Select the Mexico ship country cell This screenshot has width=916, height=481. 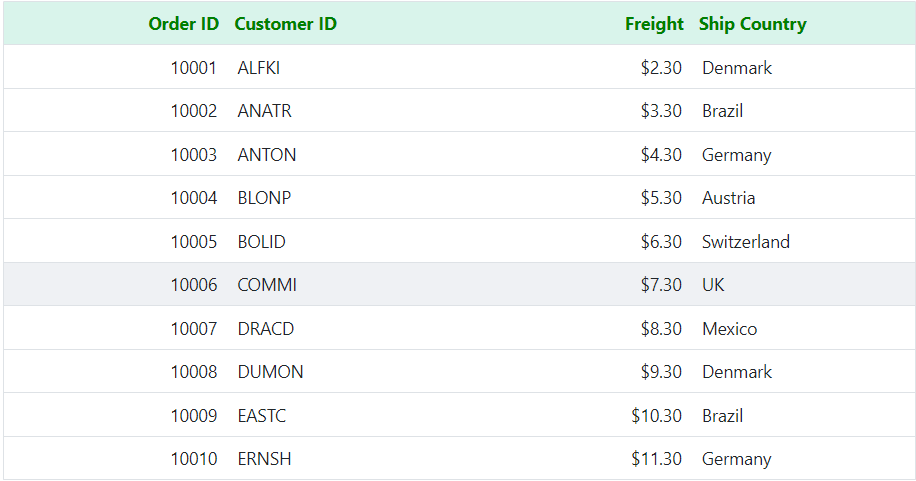[x=729, y=328]
